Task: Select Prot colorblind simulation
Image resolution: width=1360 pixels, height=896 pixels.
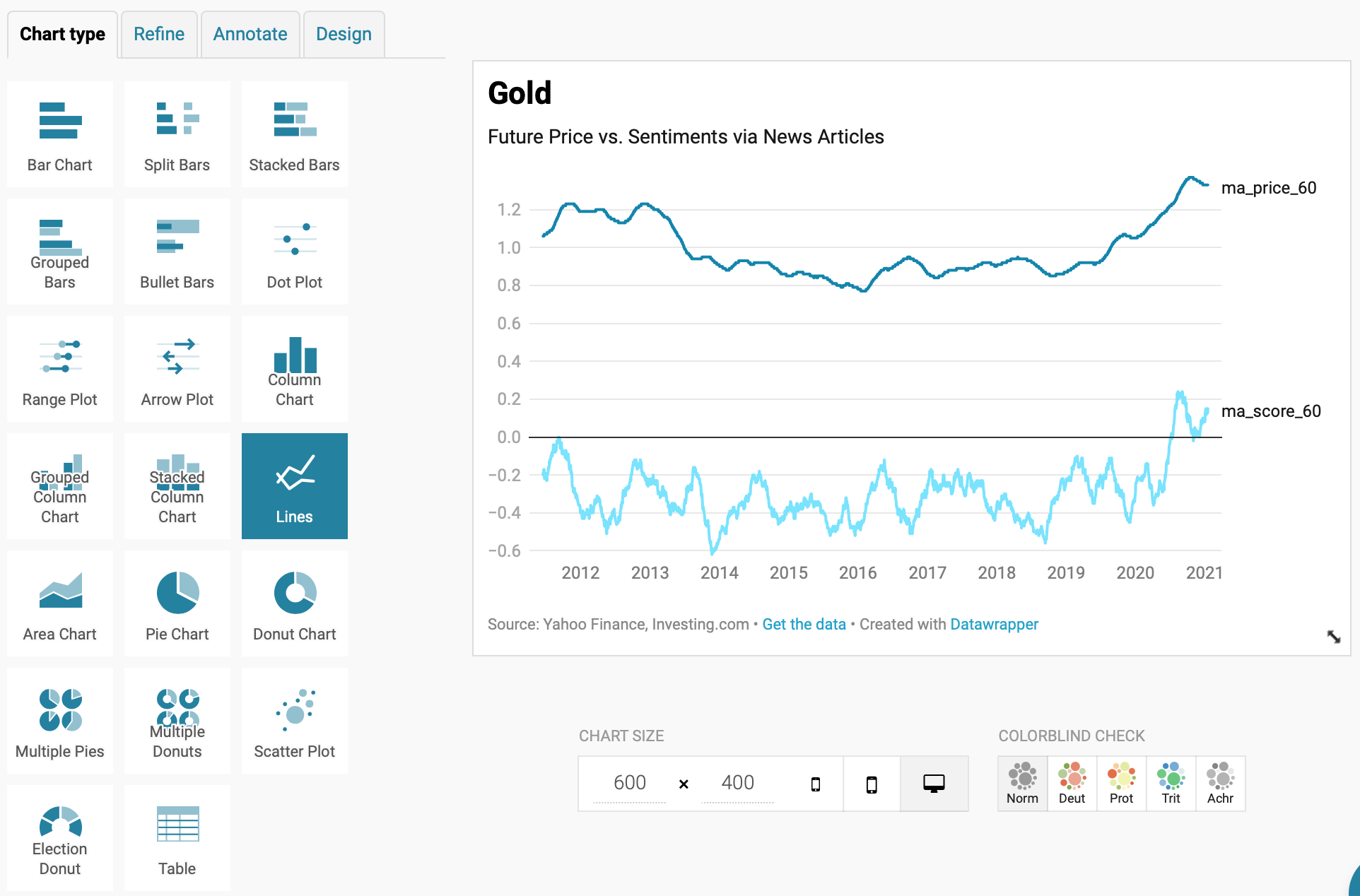Action: pyautogui.click(x=1121, y=784)
